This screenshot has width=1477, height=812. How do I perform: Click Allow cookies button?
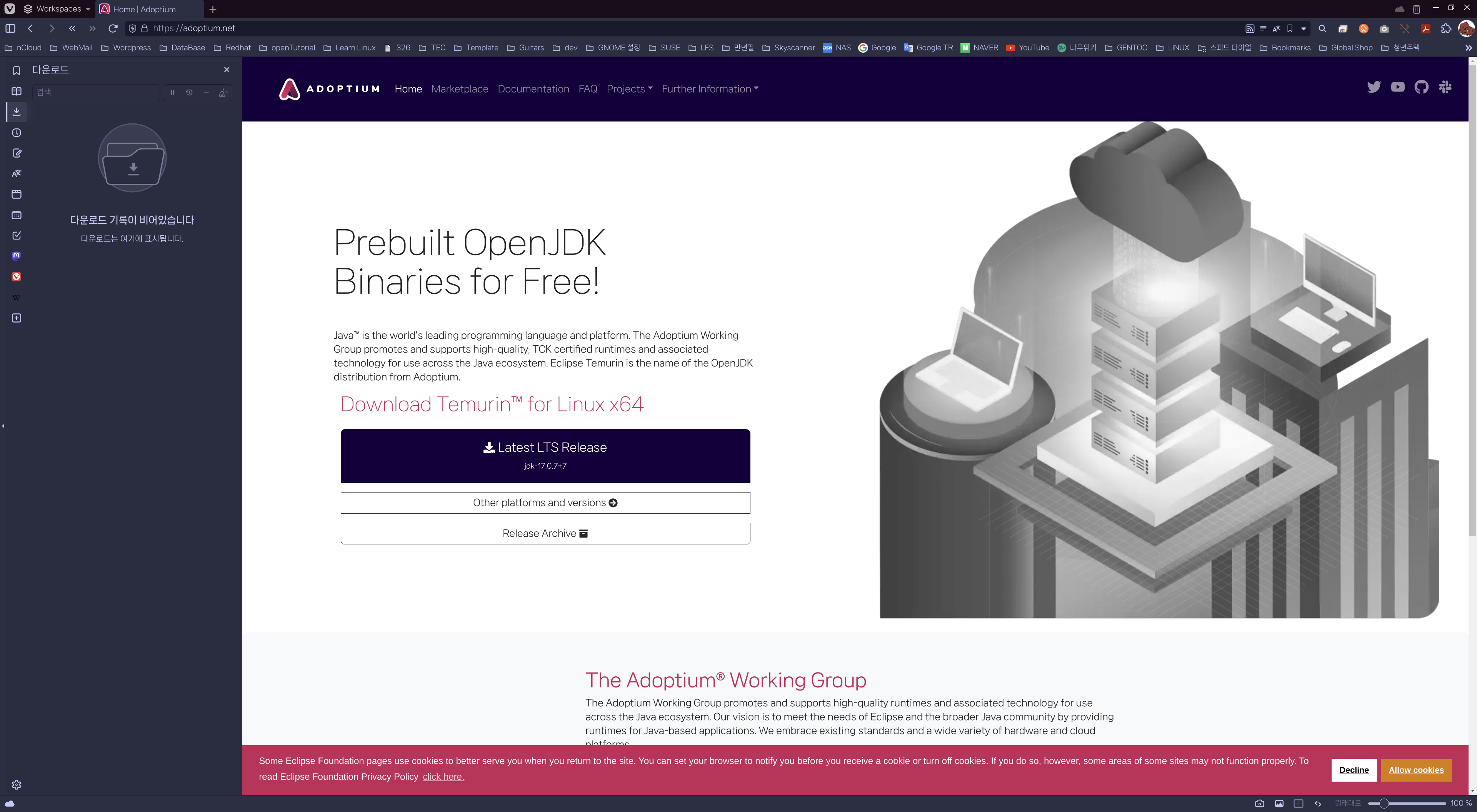pyautogui.click(x=1415, y=770)
